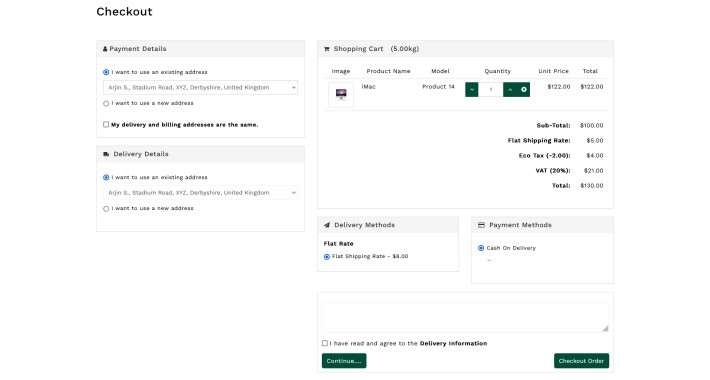Viewport: 710px width, 380px height.
Task: Increase iMac quantity with the up arrow
Action: [510, 89]
